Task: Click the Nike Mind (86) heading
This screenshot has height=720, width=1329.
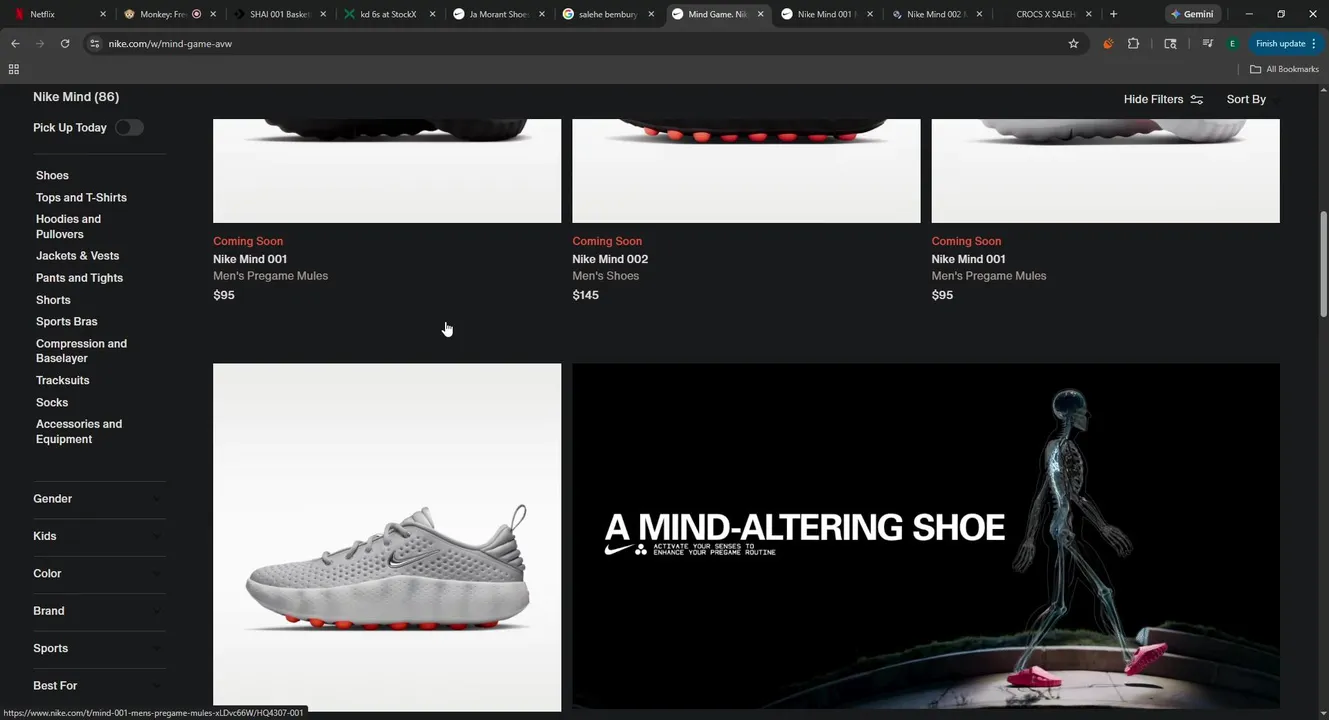Action: (76, 97)
